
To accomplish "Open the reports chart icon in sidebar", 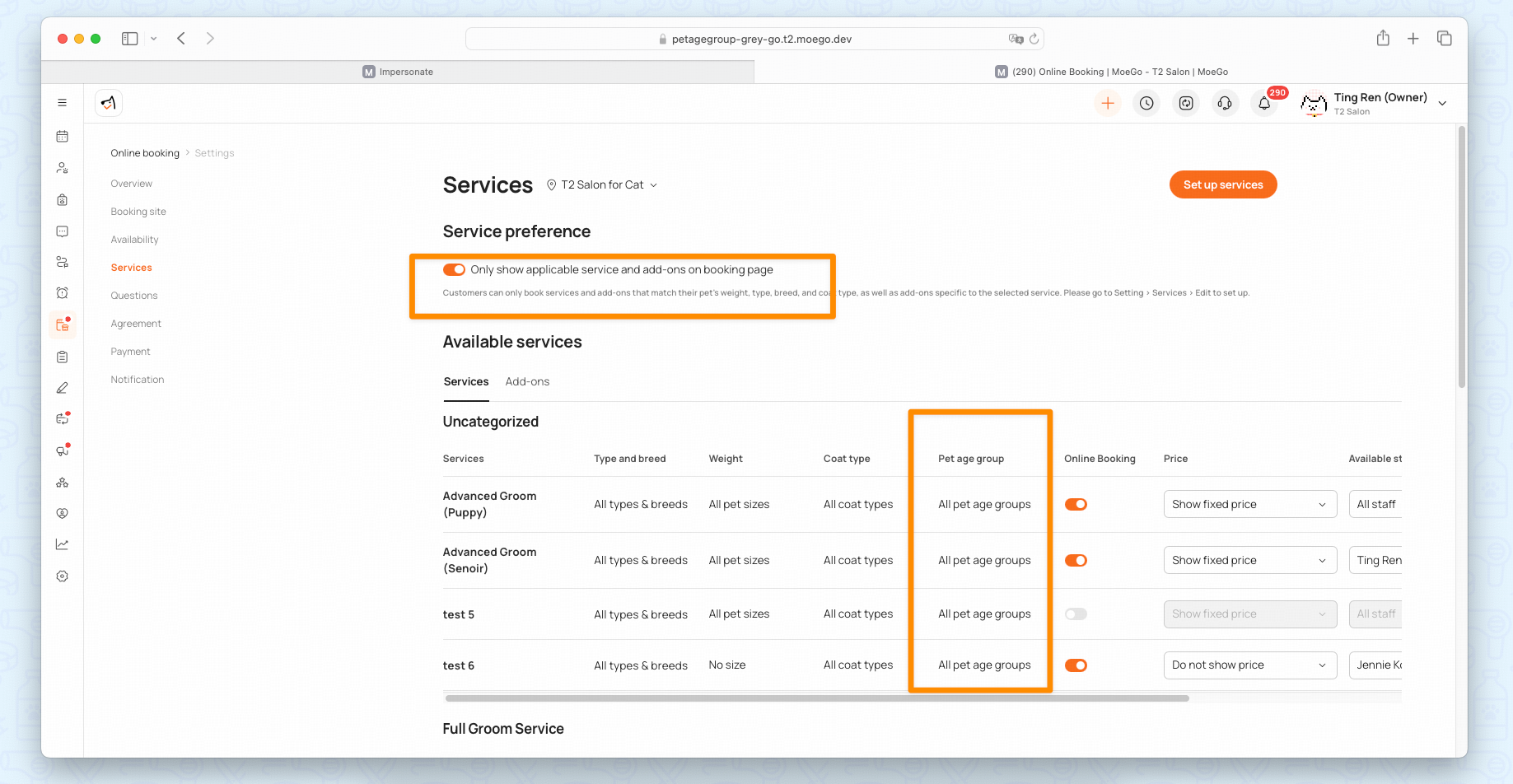I will 62,544.
